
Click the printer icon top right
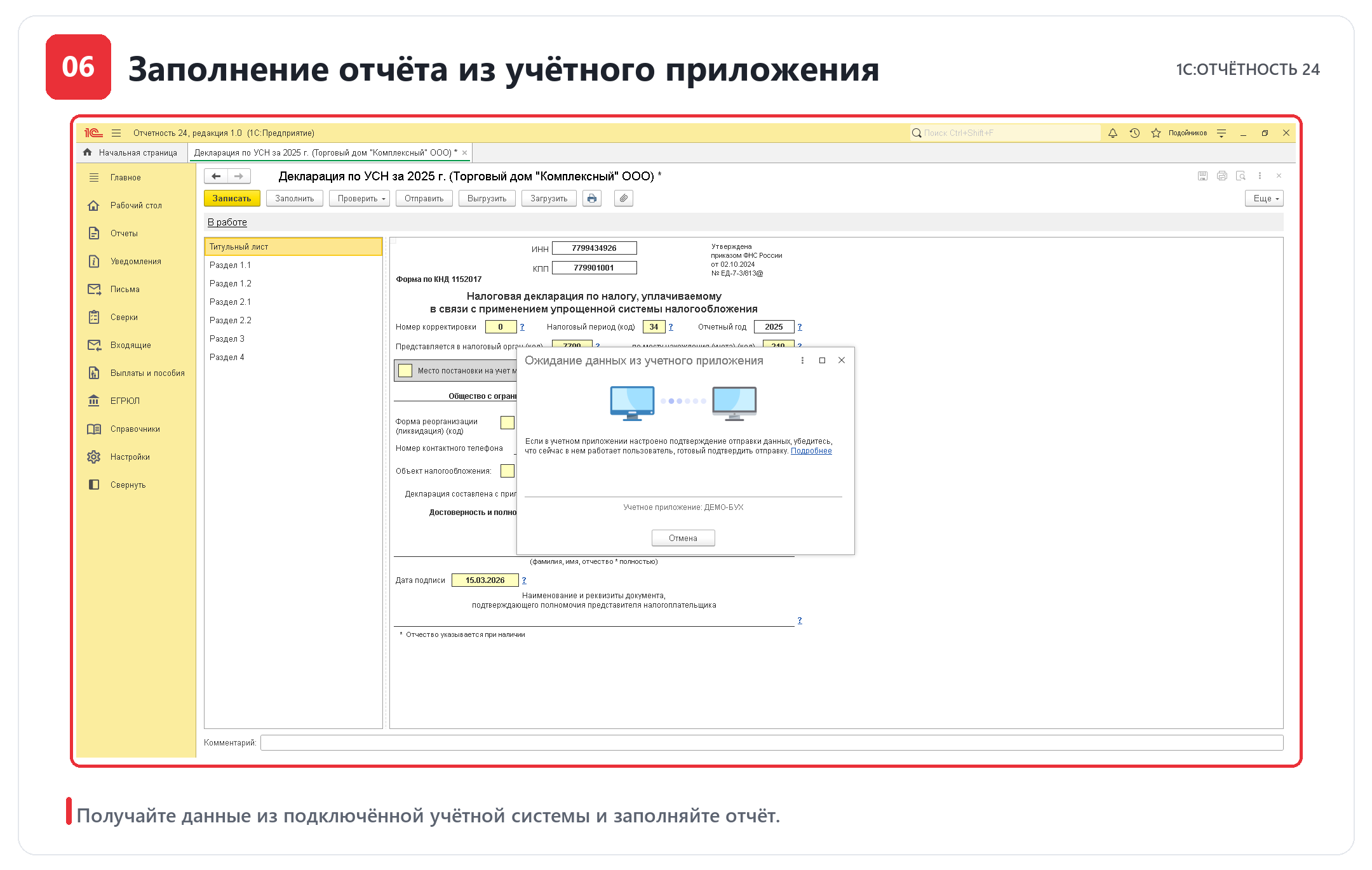1221,176
